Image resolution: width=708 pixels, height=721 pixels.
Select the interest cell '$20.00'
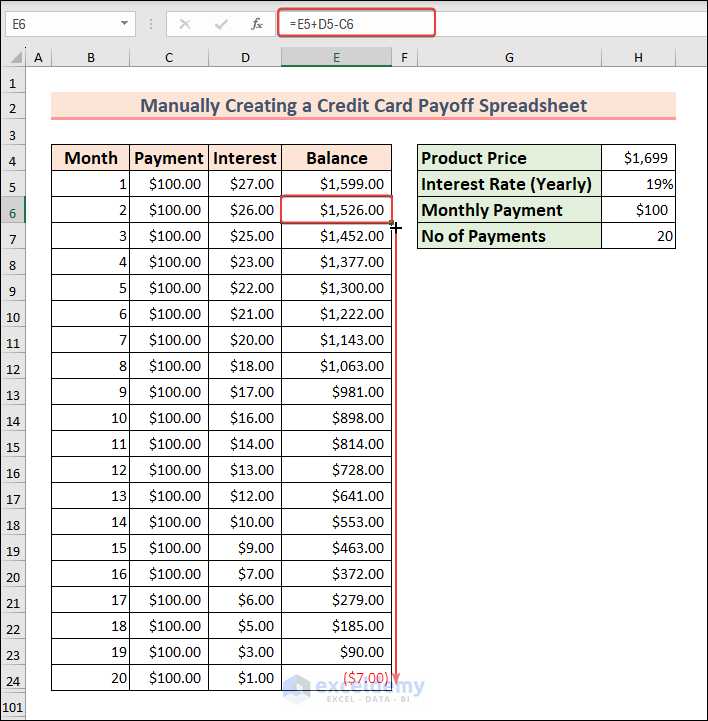(245, 340)
